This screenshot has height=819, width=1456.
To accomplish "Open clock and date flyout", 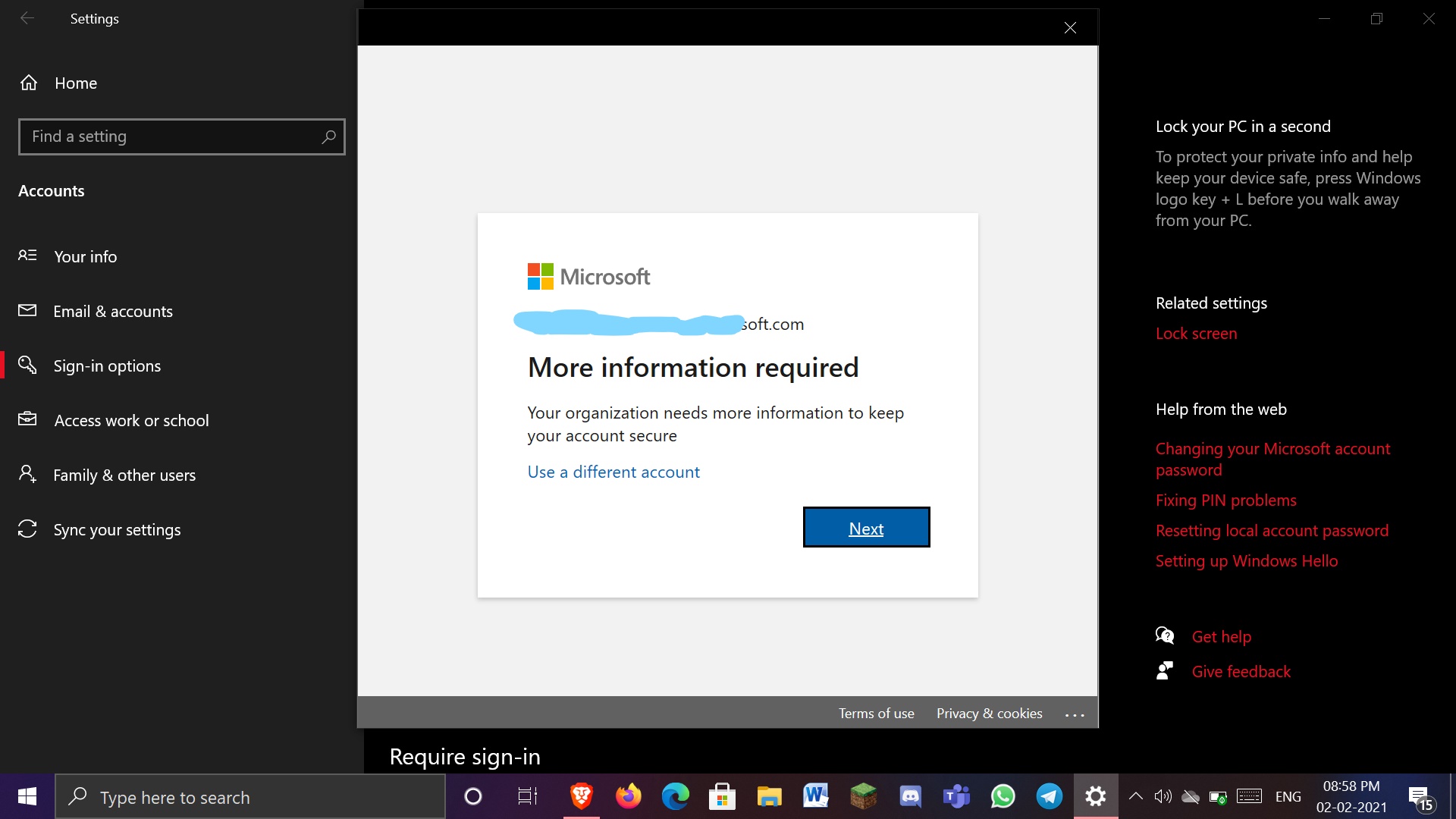I will 1351,796.
